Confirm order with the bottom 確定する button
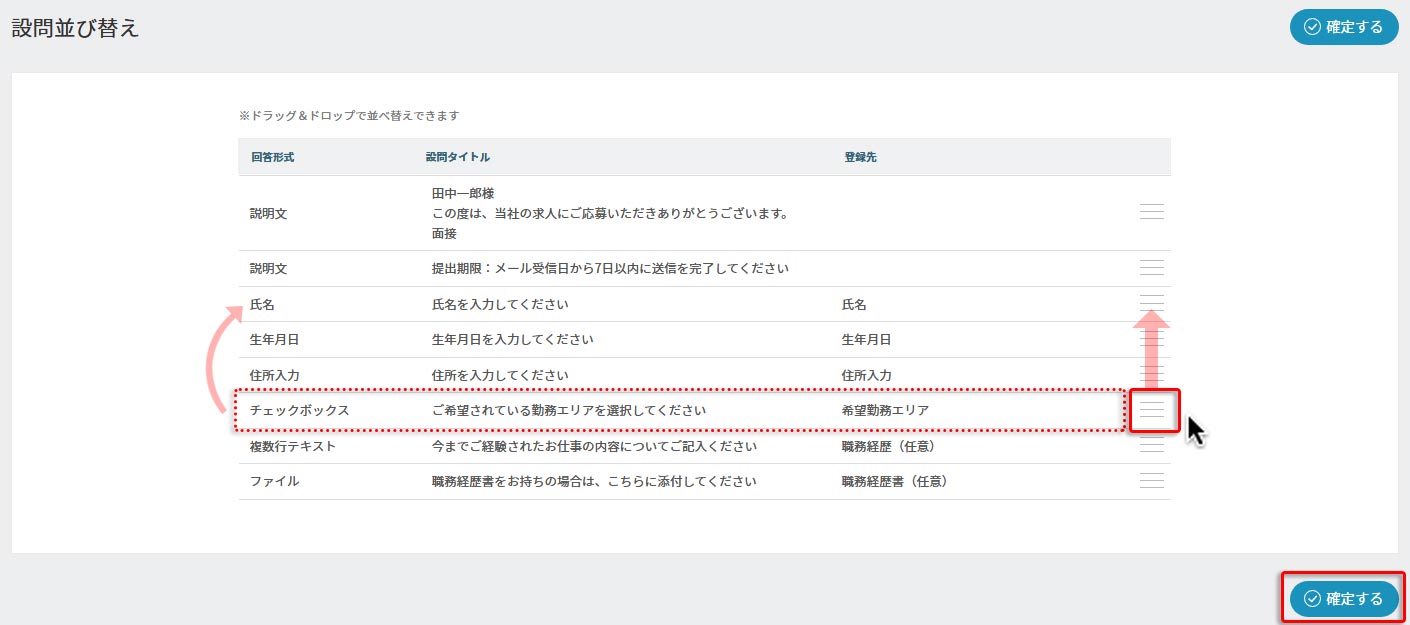 [1344, 598]
